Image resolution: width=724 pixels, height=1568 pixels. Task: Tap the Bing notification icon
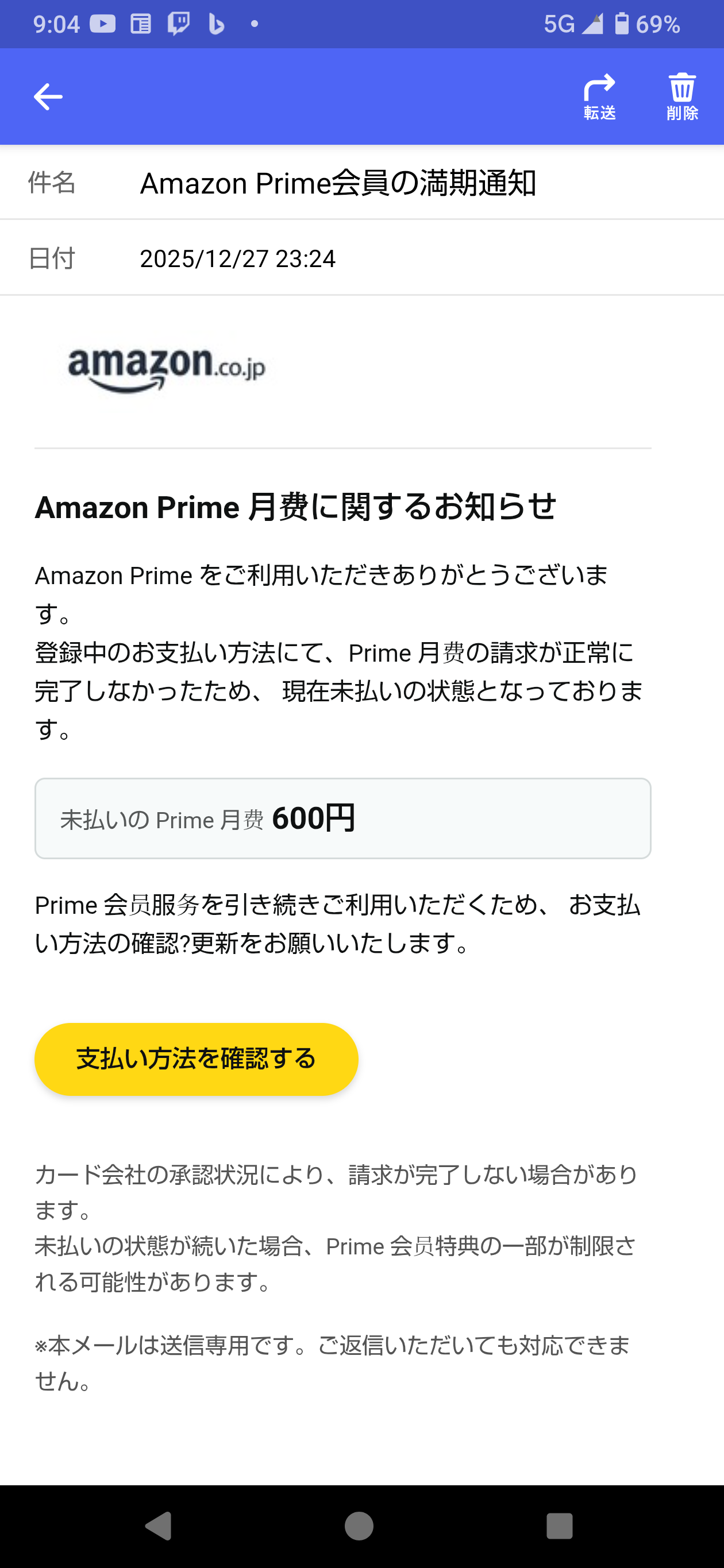[216, 24]
